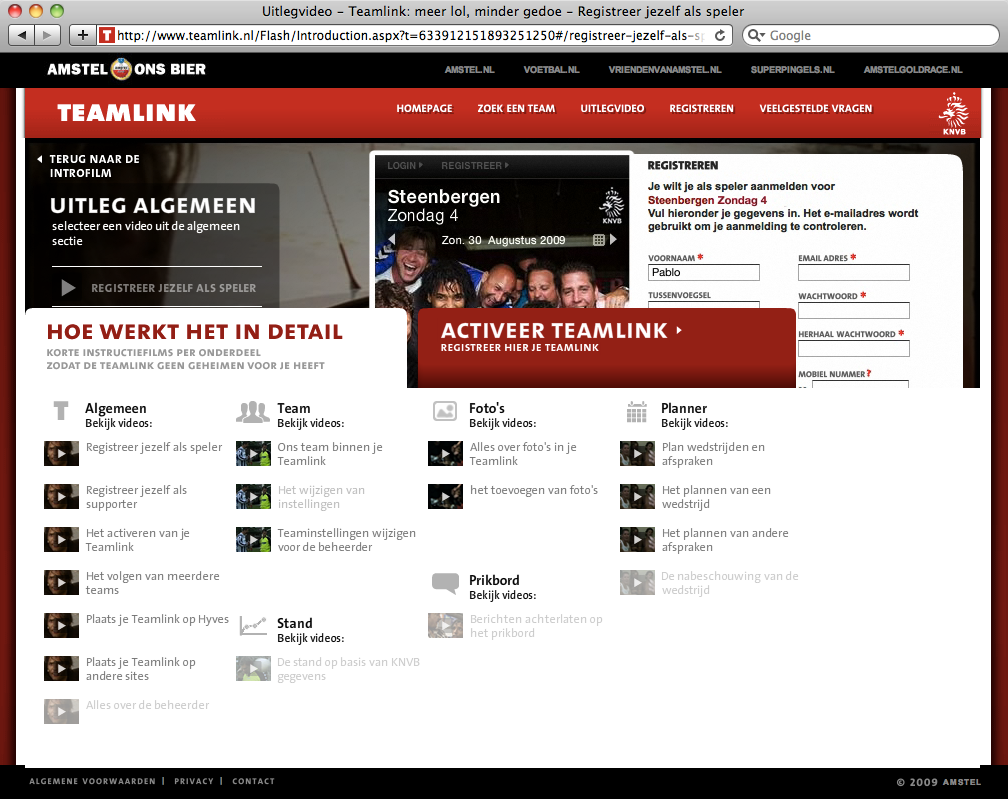Open video De stand op basis van KNVB gegevens
Screen dimensions: 1008x799
(x=348, y=669)
